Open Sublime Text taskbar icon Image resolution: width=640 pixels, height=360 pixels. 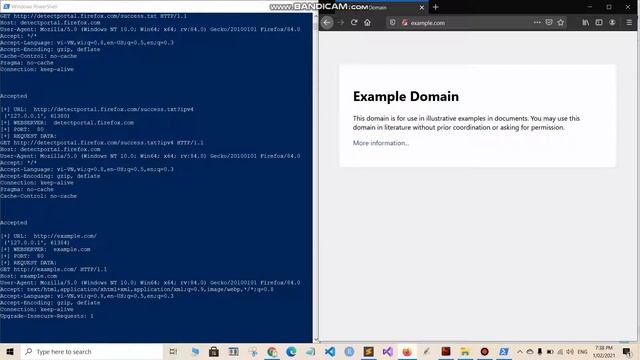coord(369,351)
